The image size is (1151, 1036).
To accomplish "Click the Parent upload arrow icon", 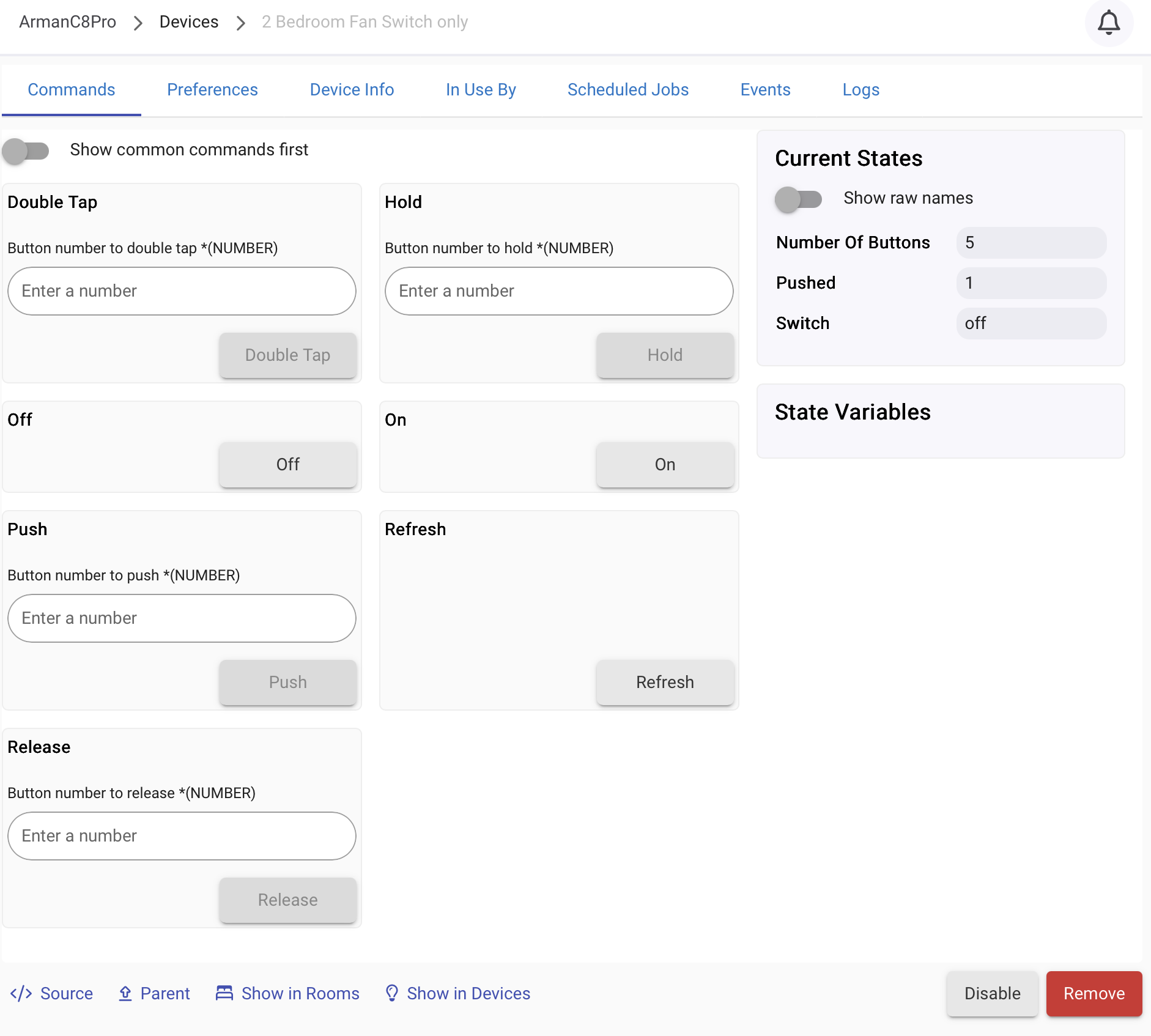I will coord(125,993).
